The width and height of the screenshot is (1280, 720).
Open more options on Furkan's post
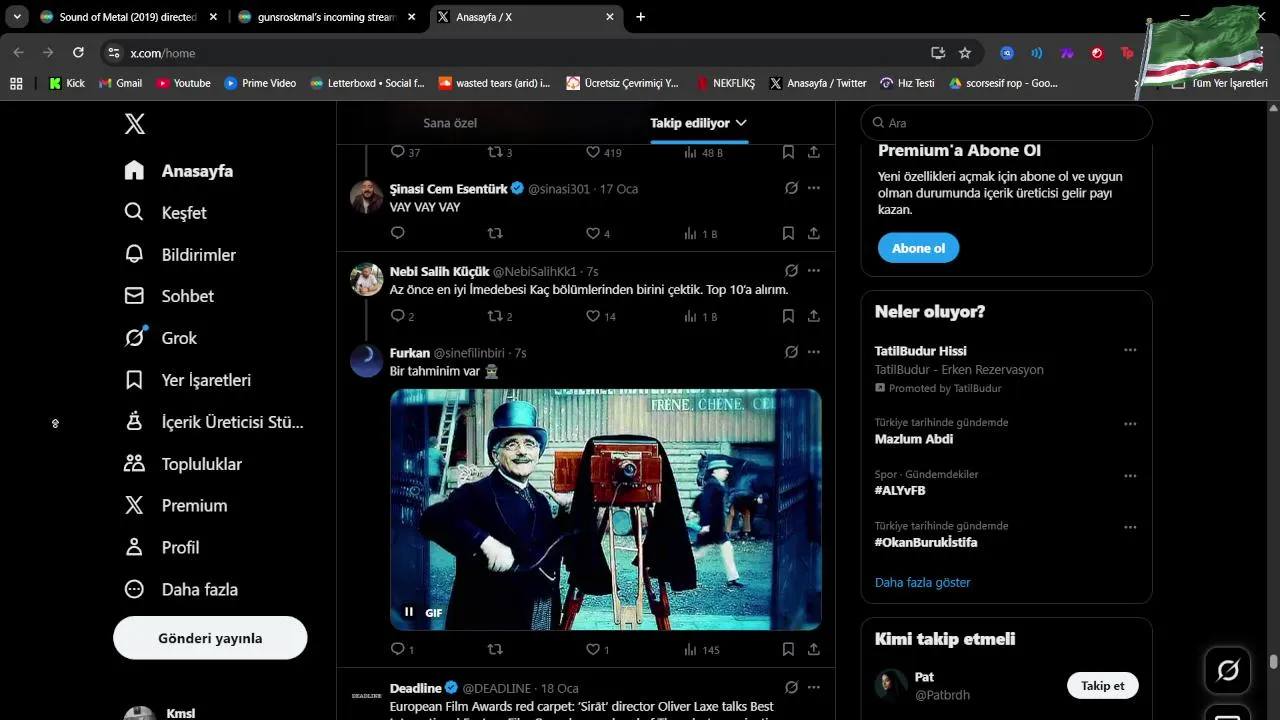[x=814, y=352]
